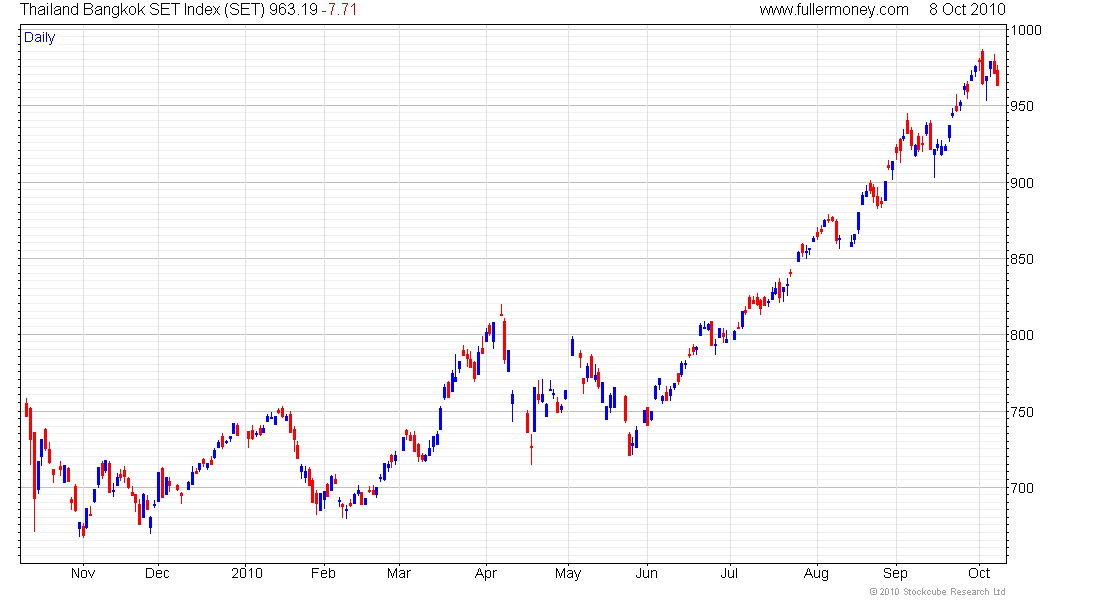Click the Nov date axis label
Screen dimensions: 1100x600
83,573
